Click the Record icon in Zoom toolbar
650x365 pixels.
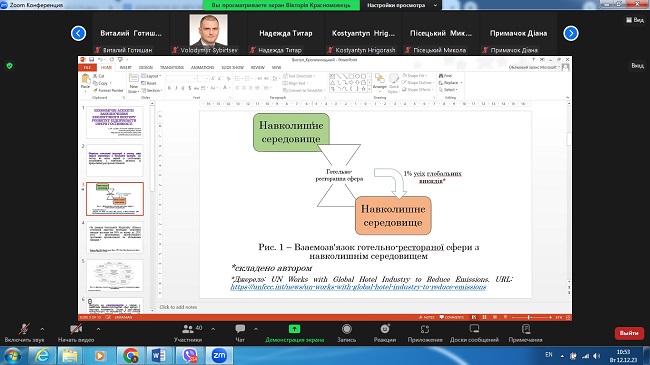(347, 329)
